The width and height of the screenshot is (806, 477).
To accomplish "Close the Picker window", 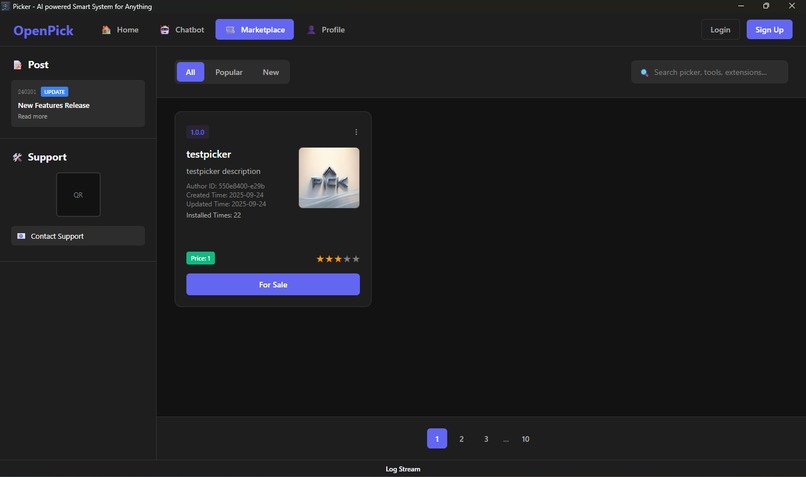I will tap(792, 6).
